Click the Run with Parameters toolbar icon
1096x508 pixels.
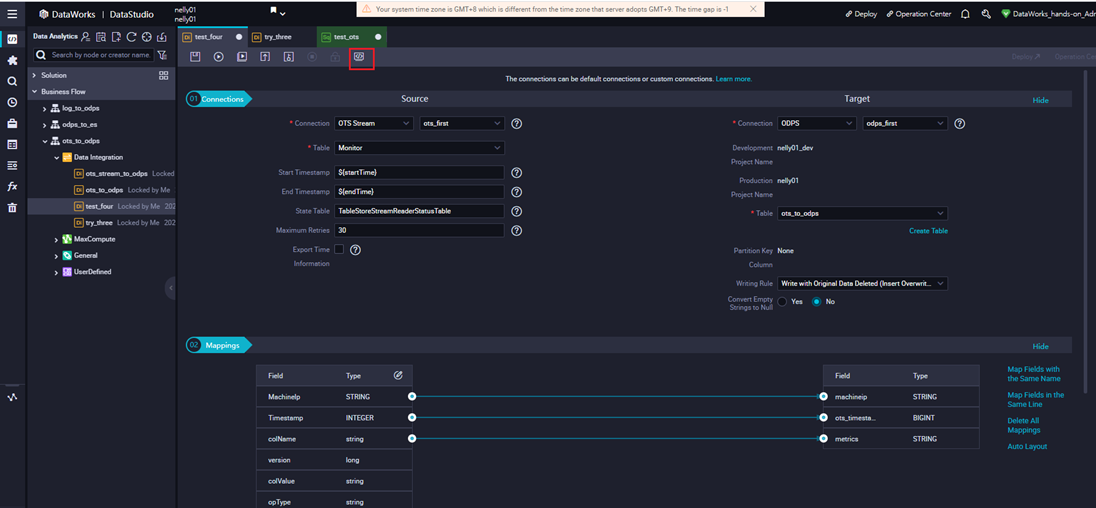242,57
